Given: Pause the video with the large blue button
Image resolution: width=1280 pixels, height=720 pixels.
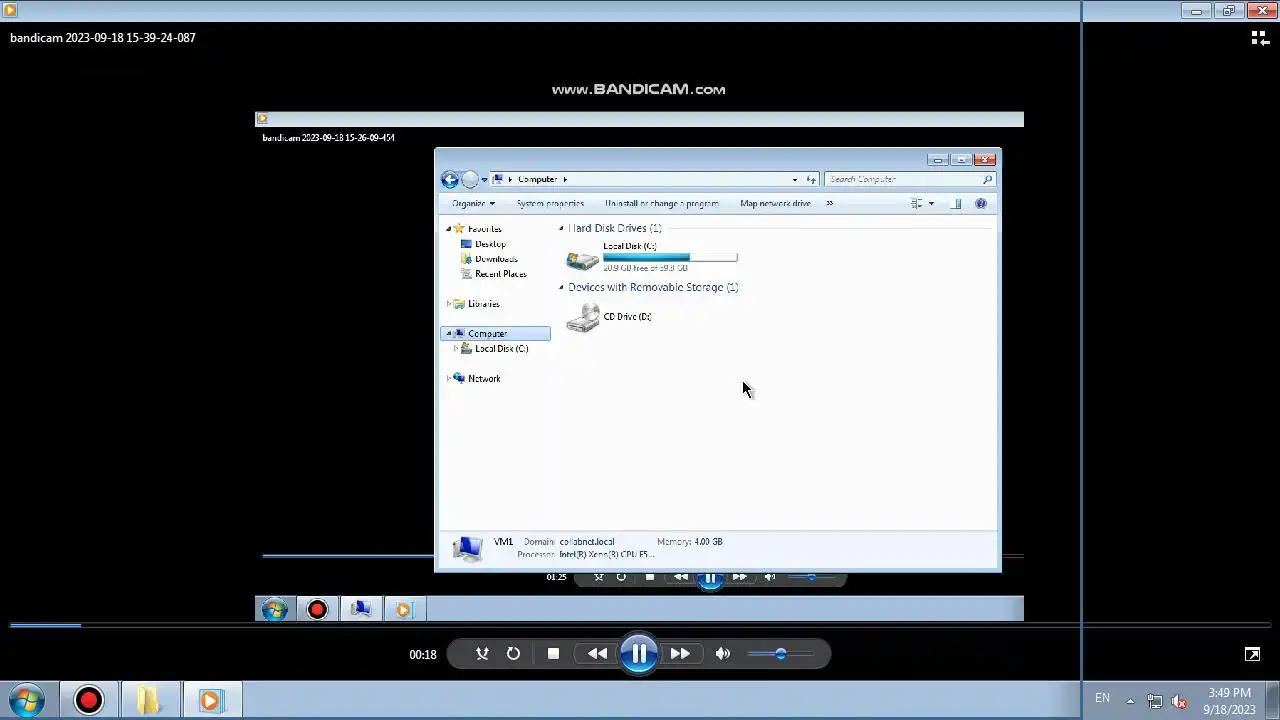Looking at the screenshot, I should pos(638,654).
